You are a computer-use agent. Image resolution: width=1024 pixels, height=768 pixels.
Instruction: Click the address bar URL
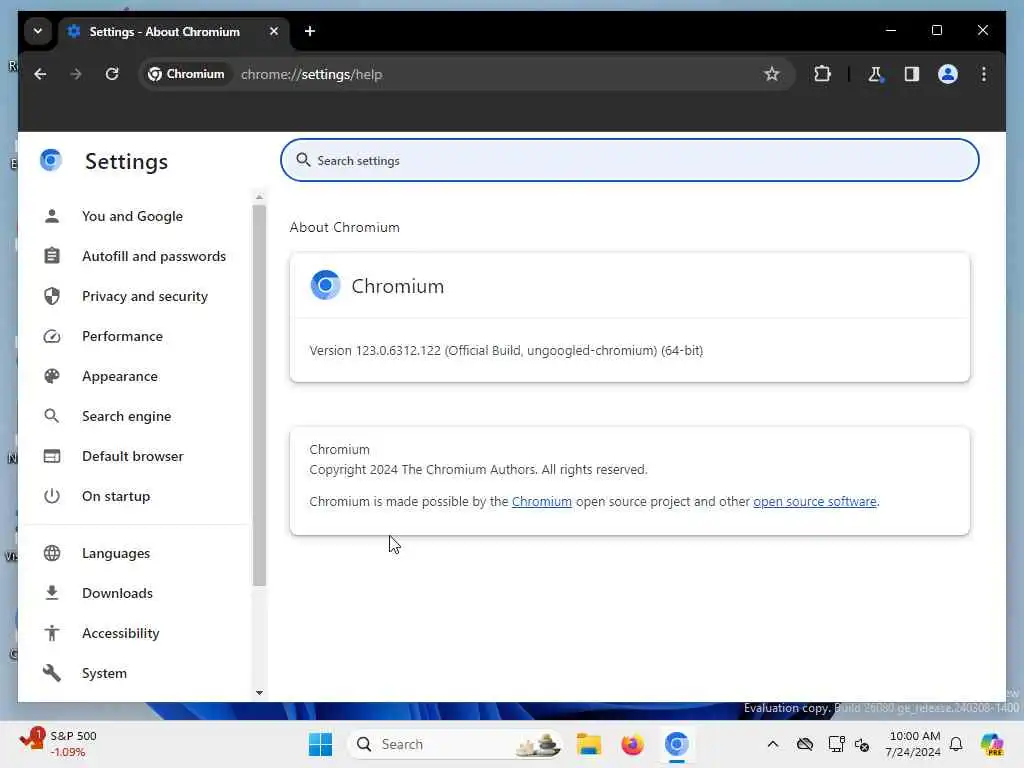click(x=312, y=74)
